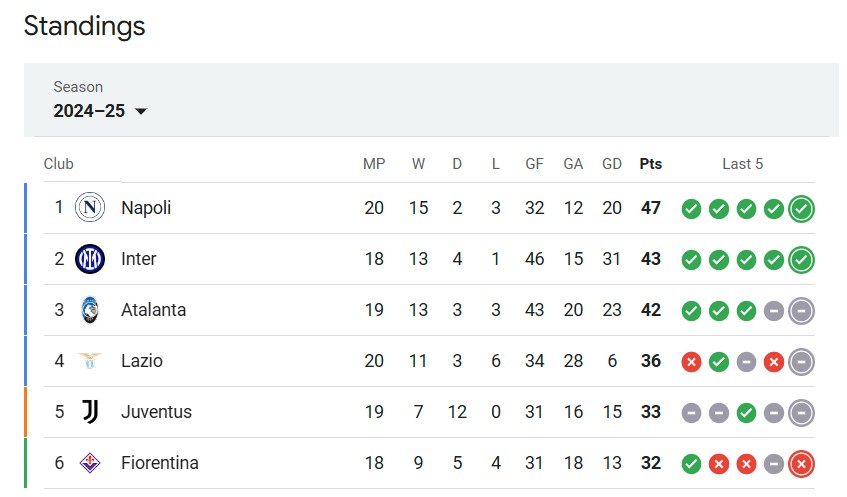Click Juventus's green win icon in Last 5
Viewport: 847px width, 497px height.
coord(747,413)
